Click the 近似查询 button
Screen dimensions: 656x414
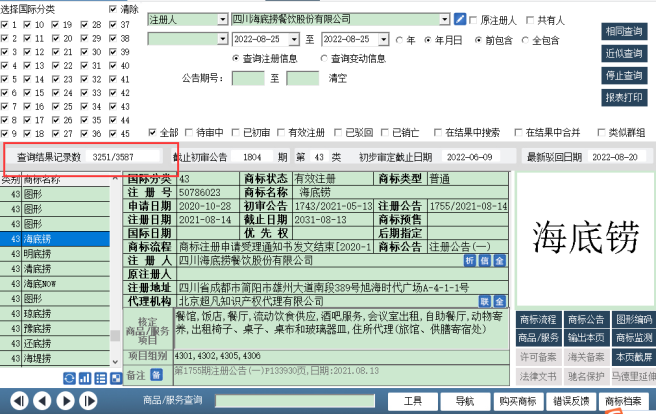click(624, 53)
